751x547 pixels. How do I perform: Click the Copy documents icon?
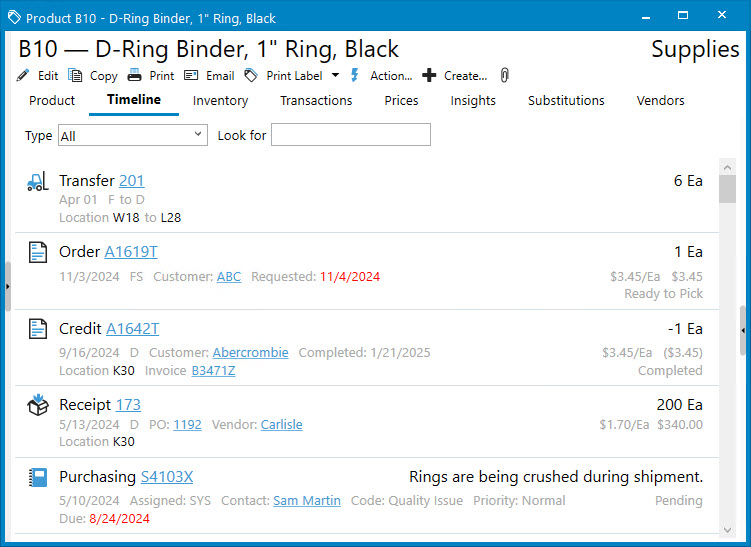coord(75,76)
